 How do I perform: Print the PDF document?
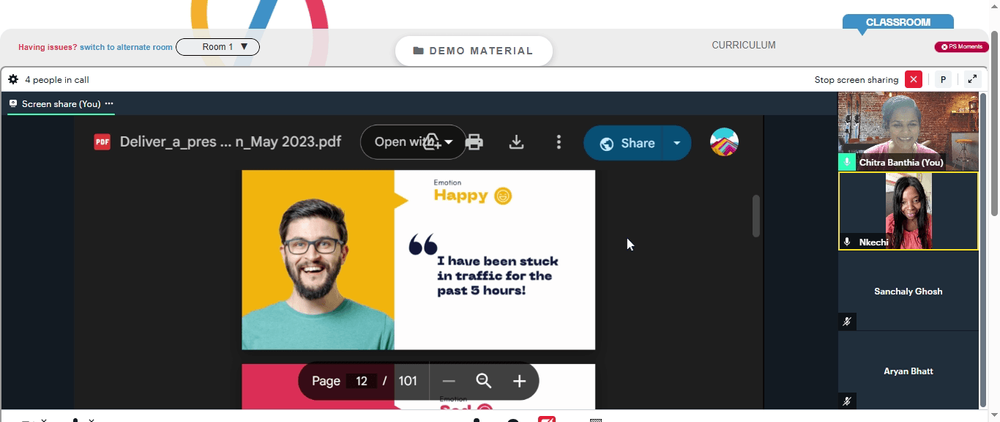[474, 142]
